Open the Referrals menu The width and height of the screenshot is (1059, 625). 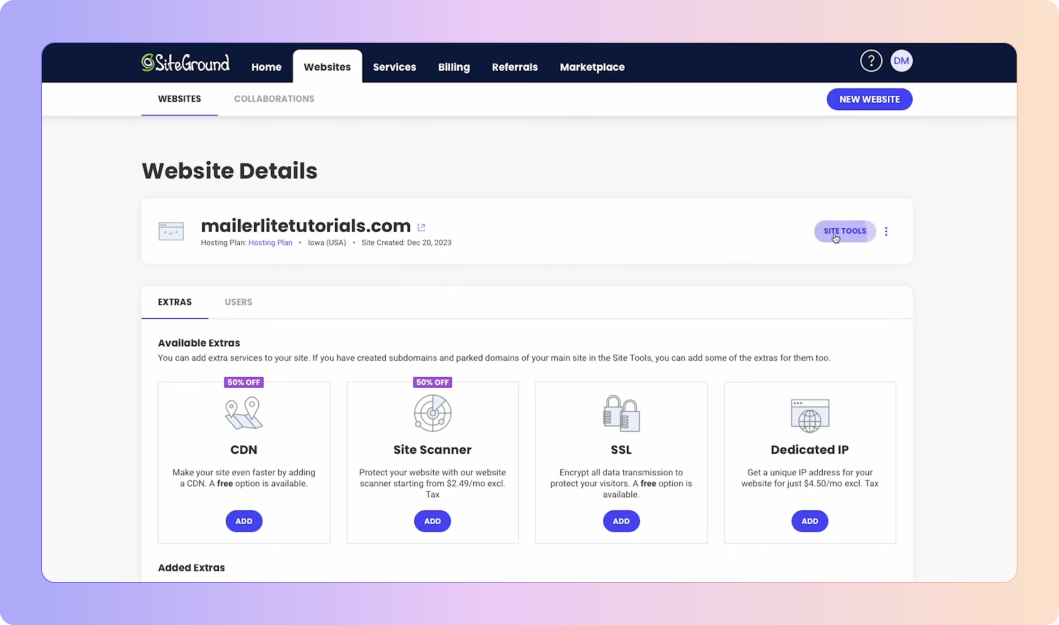(515, 67)
